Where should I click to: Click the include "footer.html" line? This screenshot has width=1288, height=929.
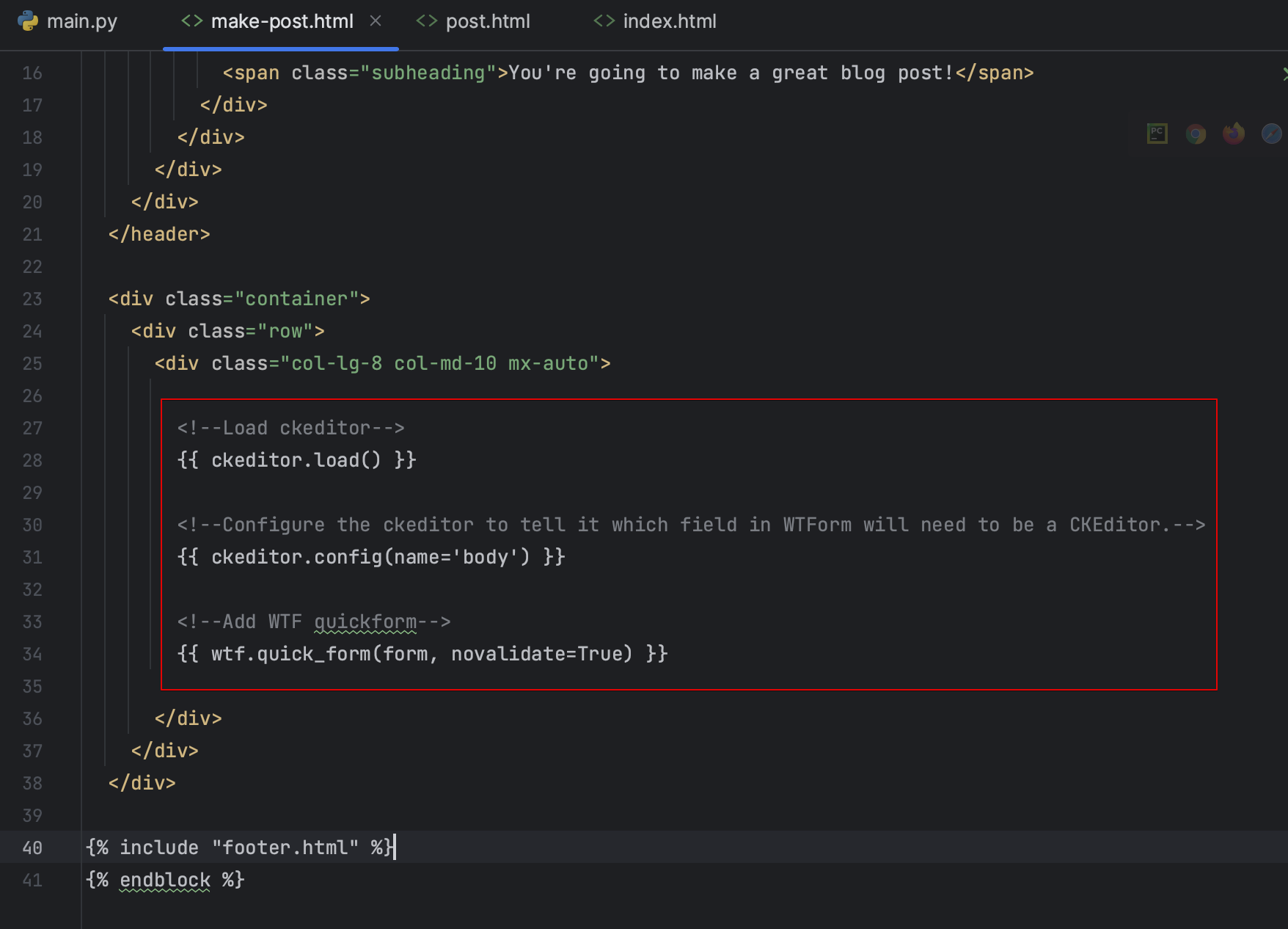click(x=240, y=848)
